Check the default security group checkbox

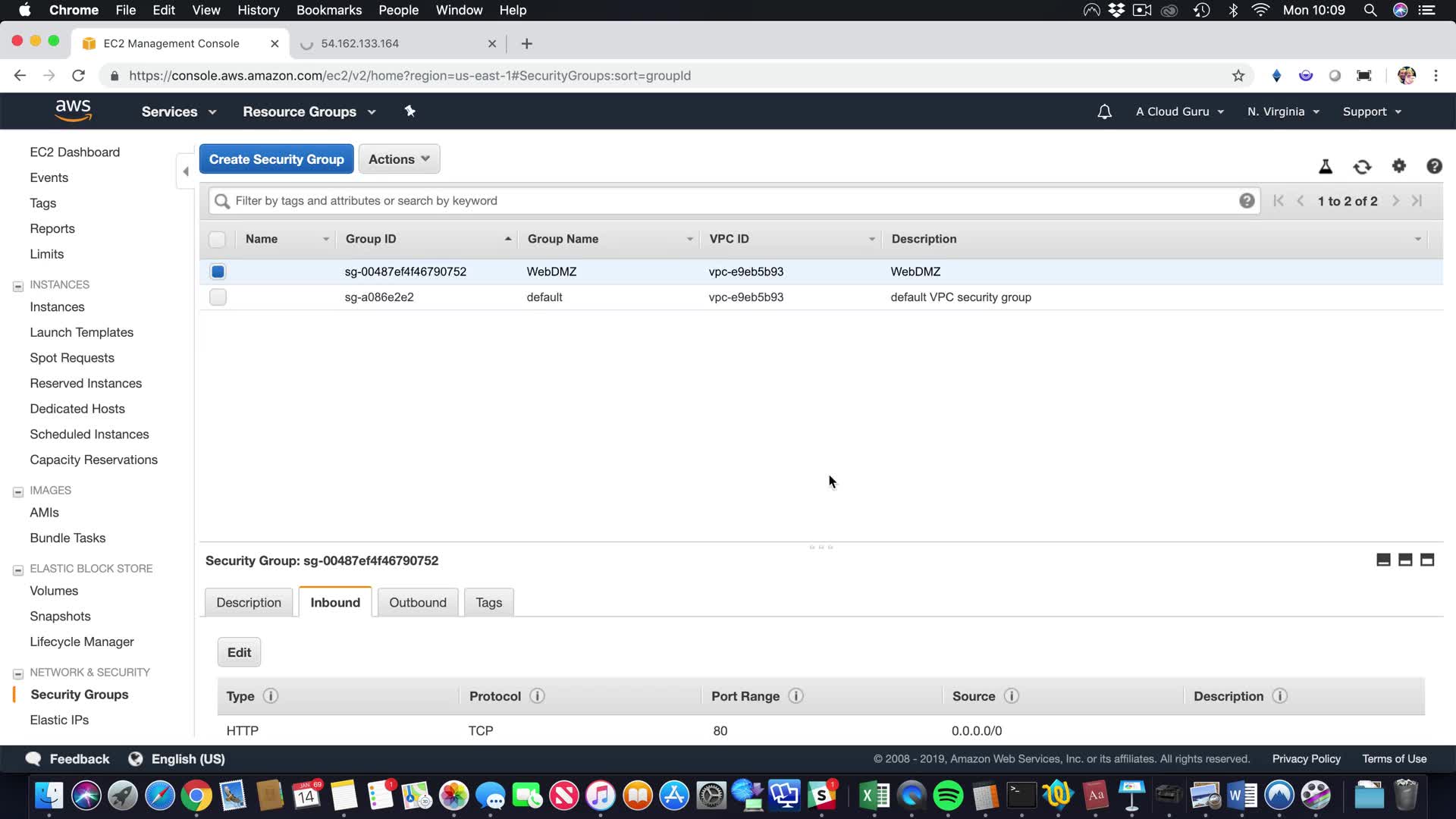pos(218,297)
